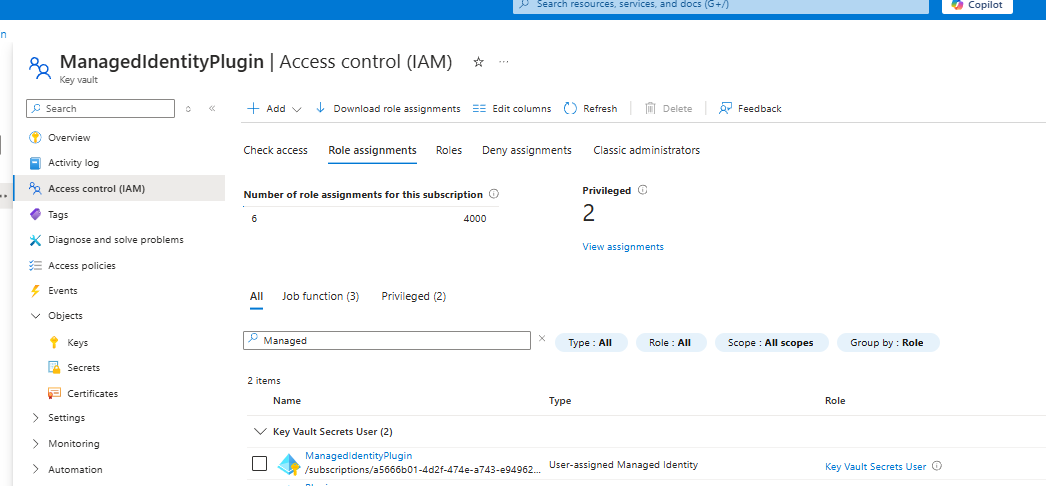This screenshot has width=1046, height=486.
Task: Open the Deny assignments tab
Action: pyautogui.click(x=527, y=150)
